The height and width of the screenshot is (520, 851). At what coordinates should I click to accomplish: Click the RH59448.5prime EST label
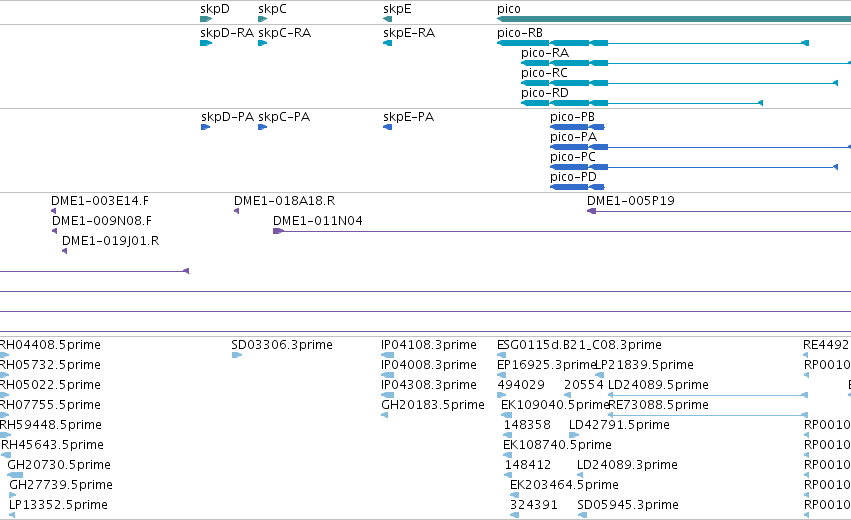click(50, 425)
